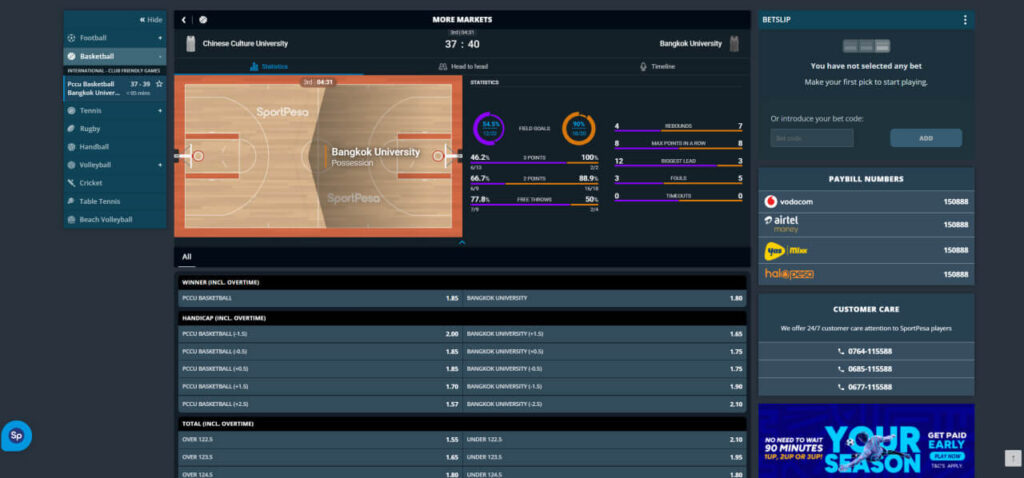Bet Bangkok University to win at 1.80
This screenshot has height=478, width=1024.
[x=605, y=298]
